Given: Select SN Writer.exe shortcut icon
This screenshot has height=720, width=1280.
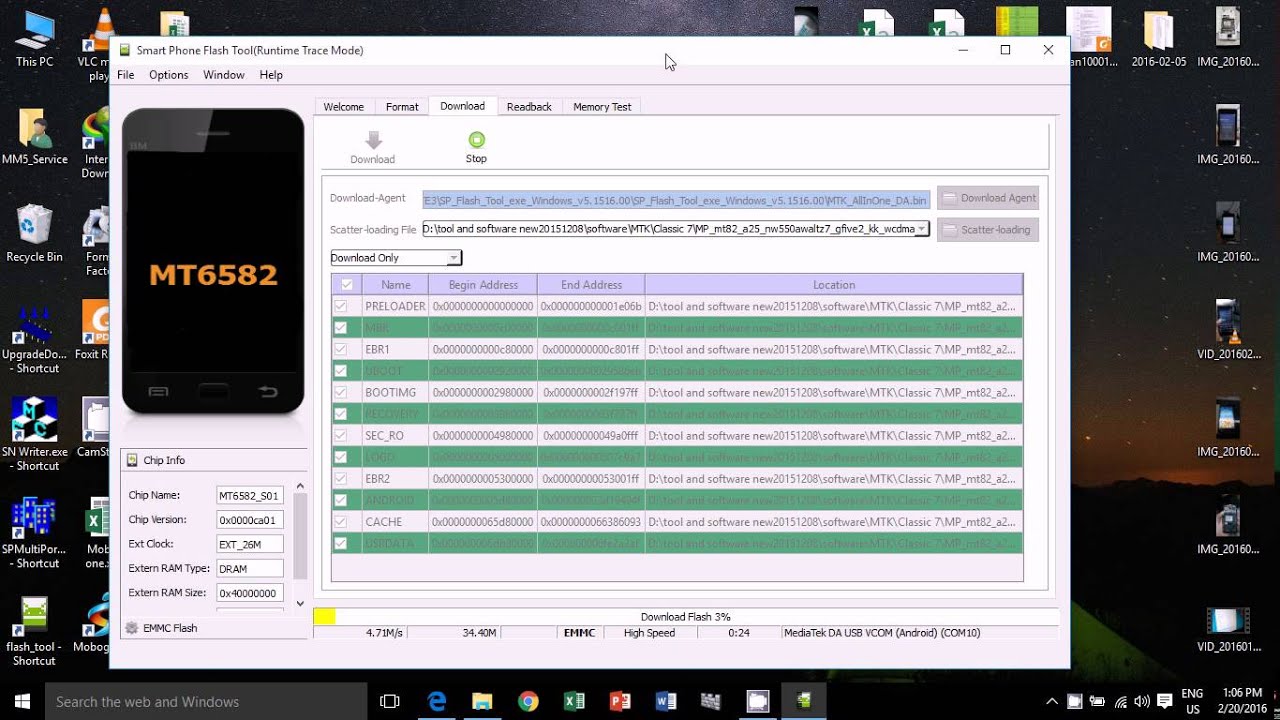Looking at the screenshot, I should click(x=35, y=435).
